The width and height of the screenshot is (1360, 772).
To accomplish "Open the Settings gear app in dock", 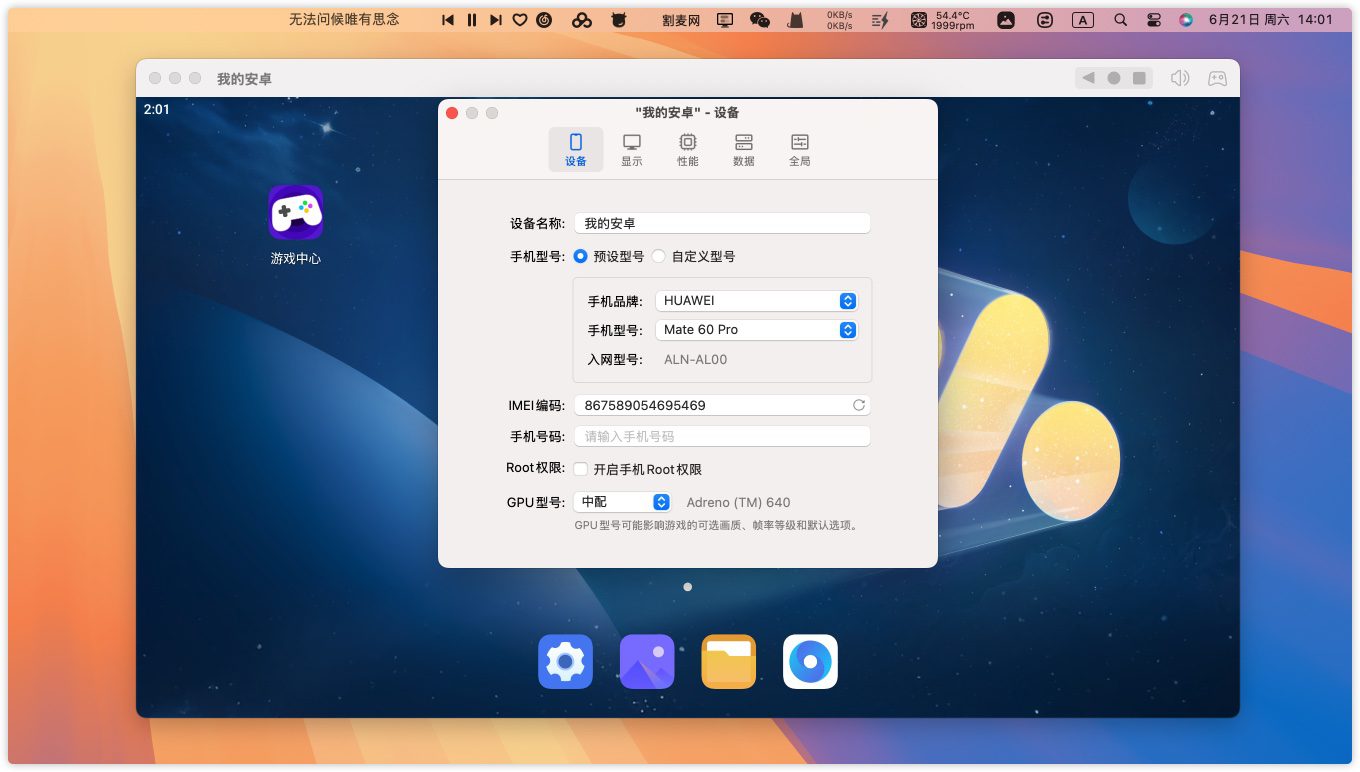I will pos(565,662).
